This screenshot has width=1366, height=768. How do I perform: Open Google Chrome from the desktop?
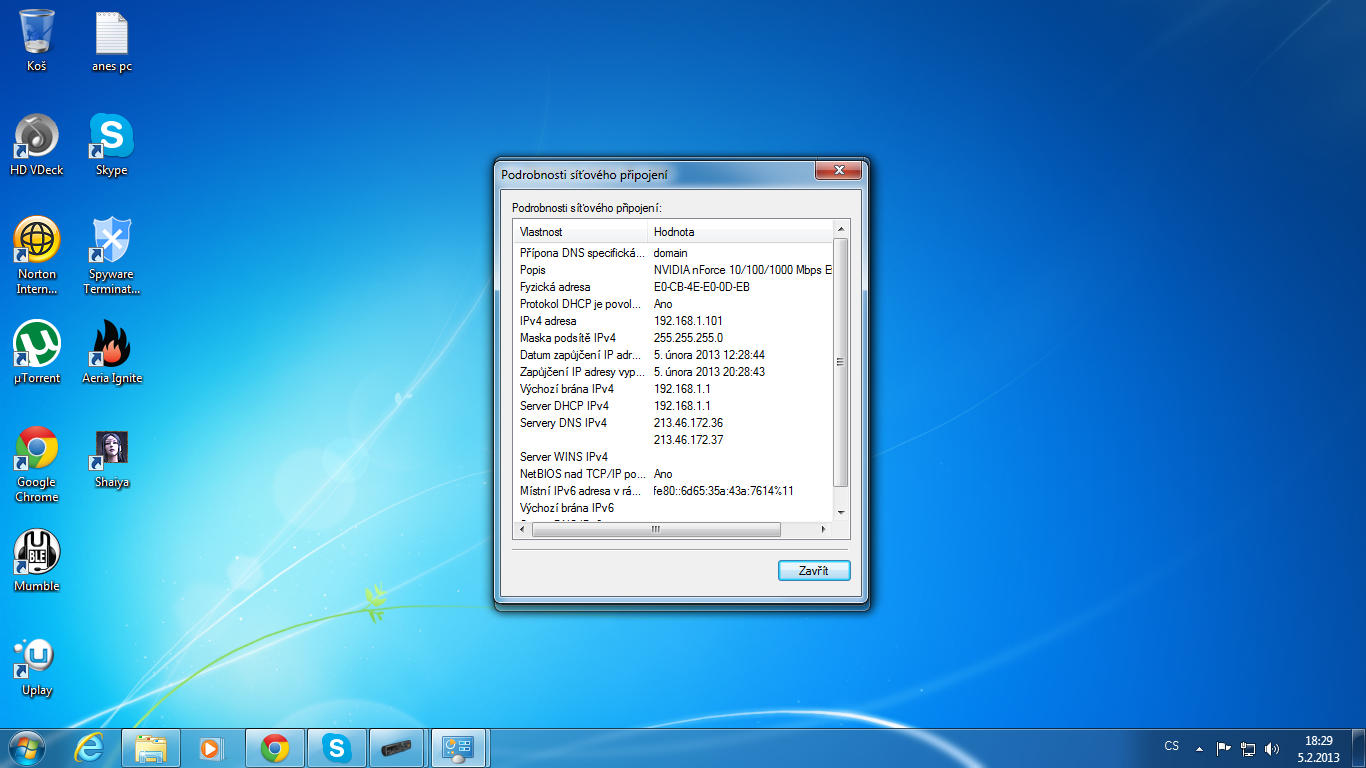[x=37, y=450]
